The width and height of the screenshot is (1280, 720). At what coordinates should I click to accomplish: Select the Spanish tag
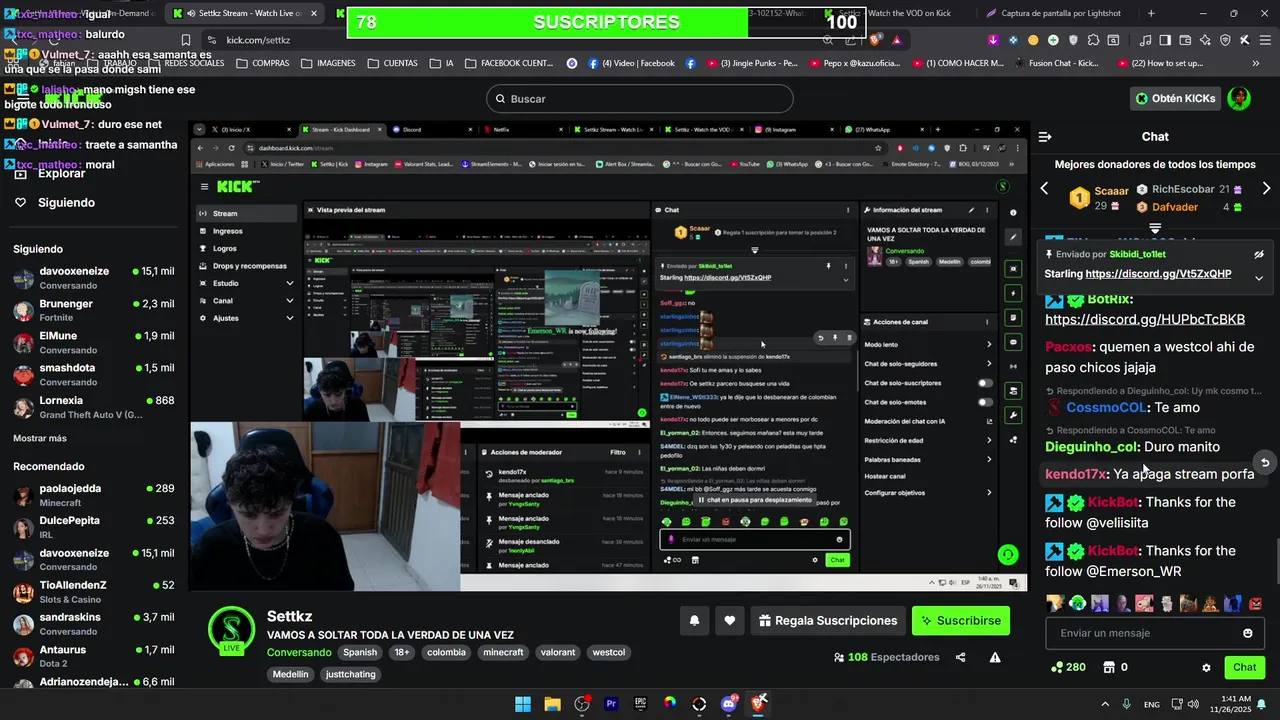pyautogui.click(x=360, y=652)
